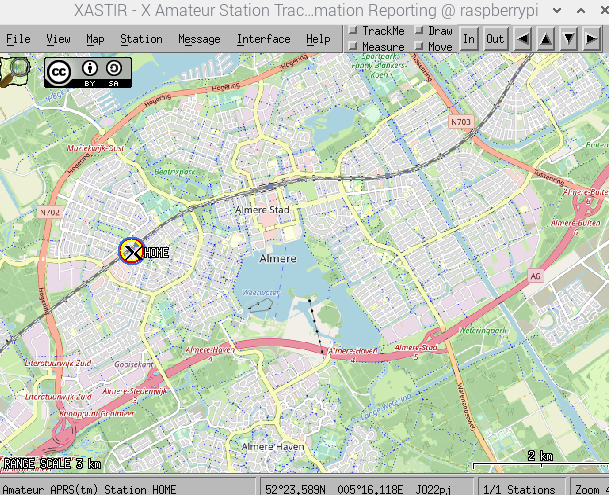Click the Almere Stad map label
This screenshot has height=495, width=609.
point(263,209)
